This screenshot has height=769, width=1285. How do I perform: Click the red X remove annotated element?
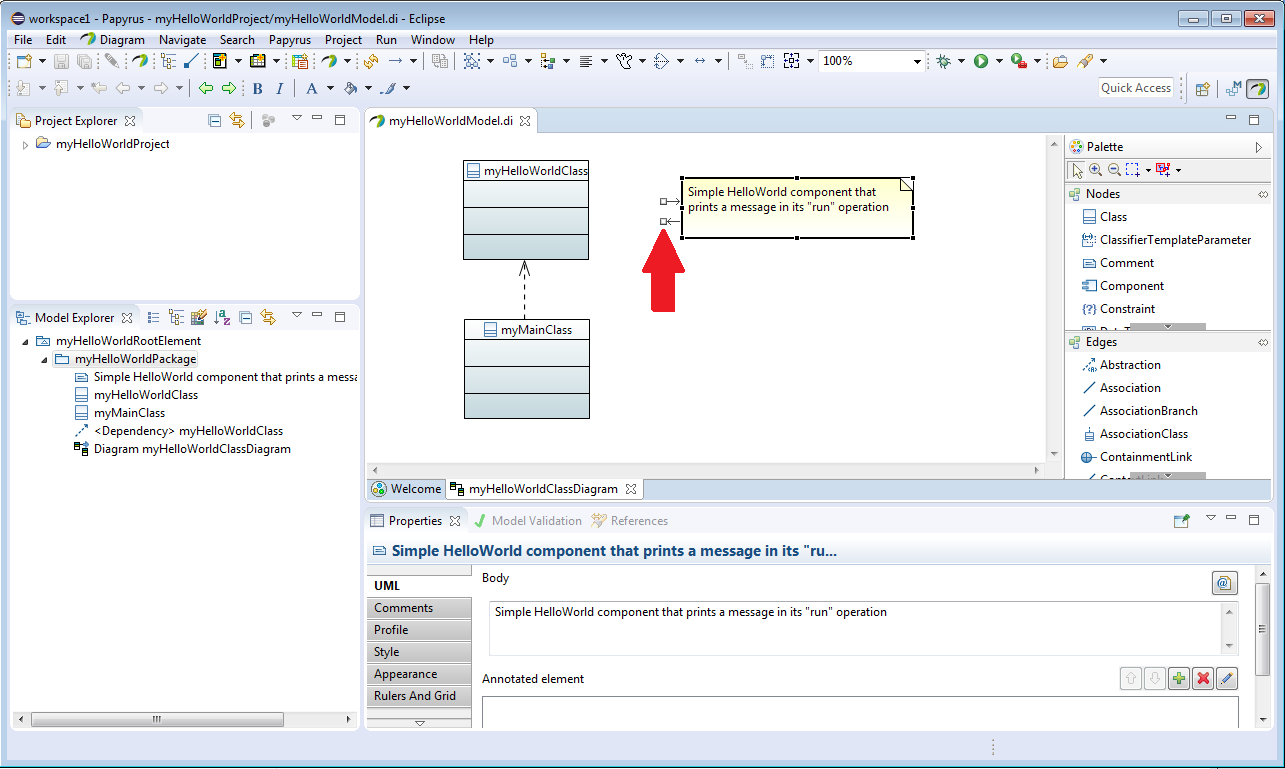point(1203,679)
